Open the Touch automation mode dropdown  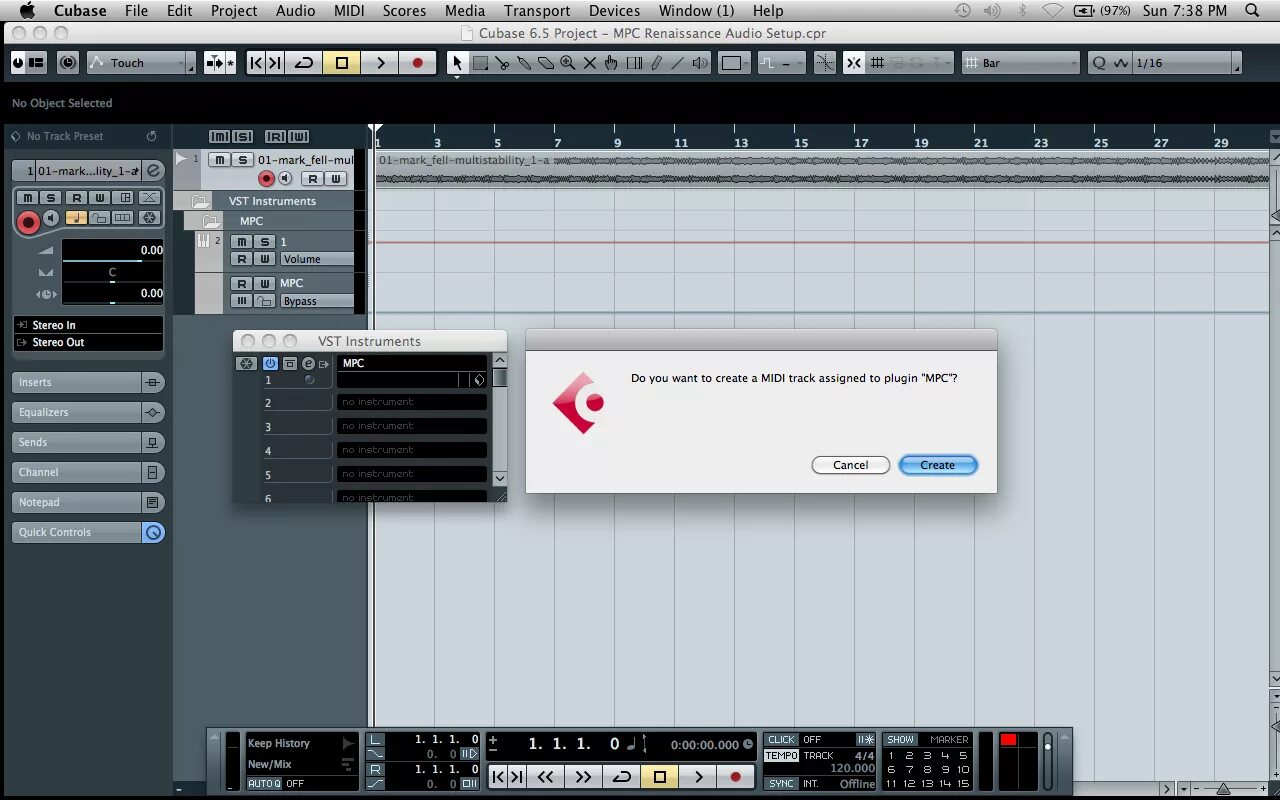pyautogui.click(x=140, y=63)
